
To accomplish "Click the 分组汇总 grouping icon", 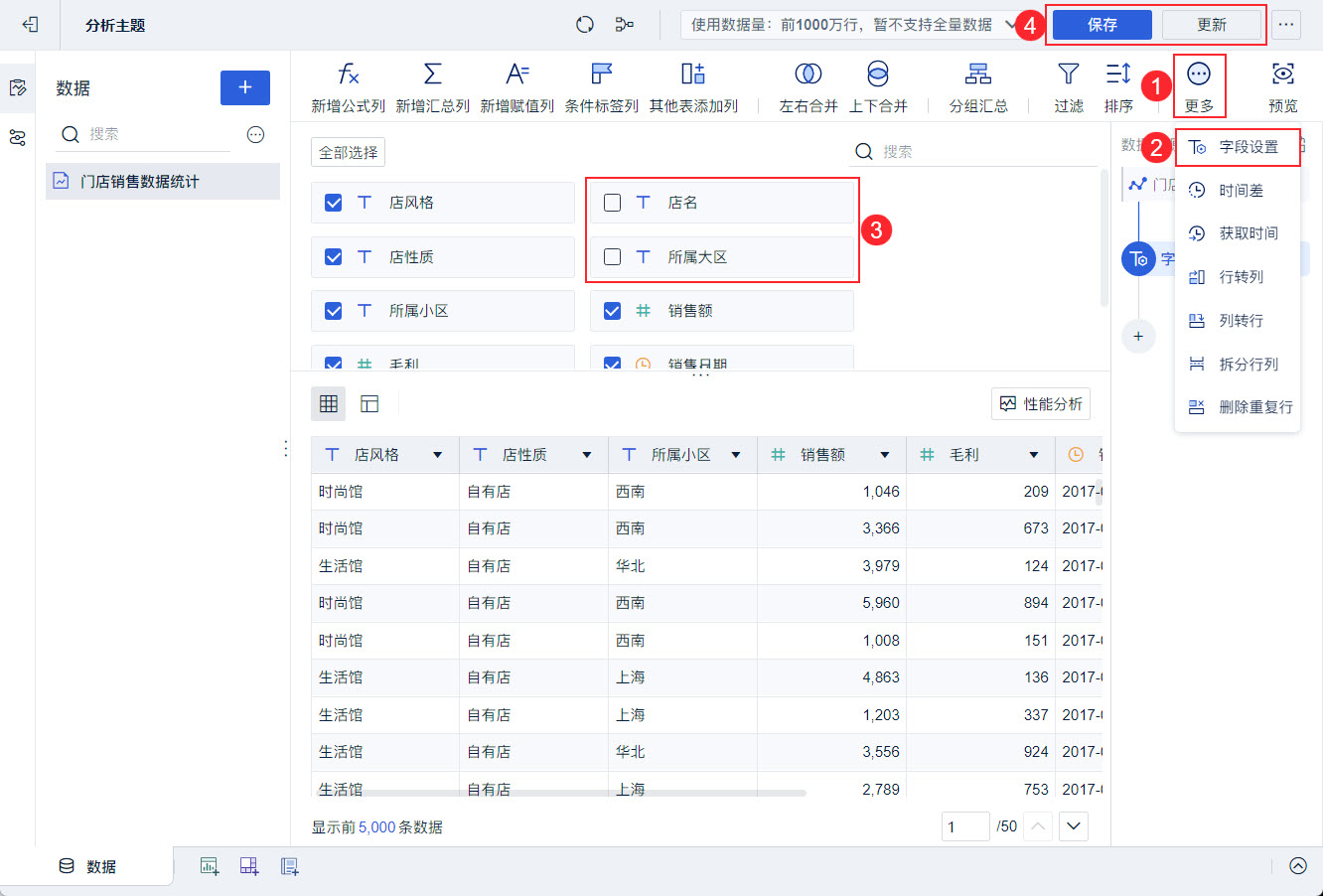I will click(977, 75).
